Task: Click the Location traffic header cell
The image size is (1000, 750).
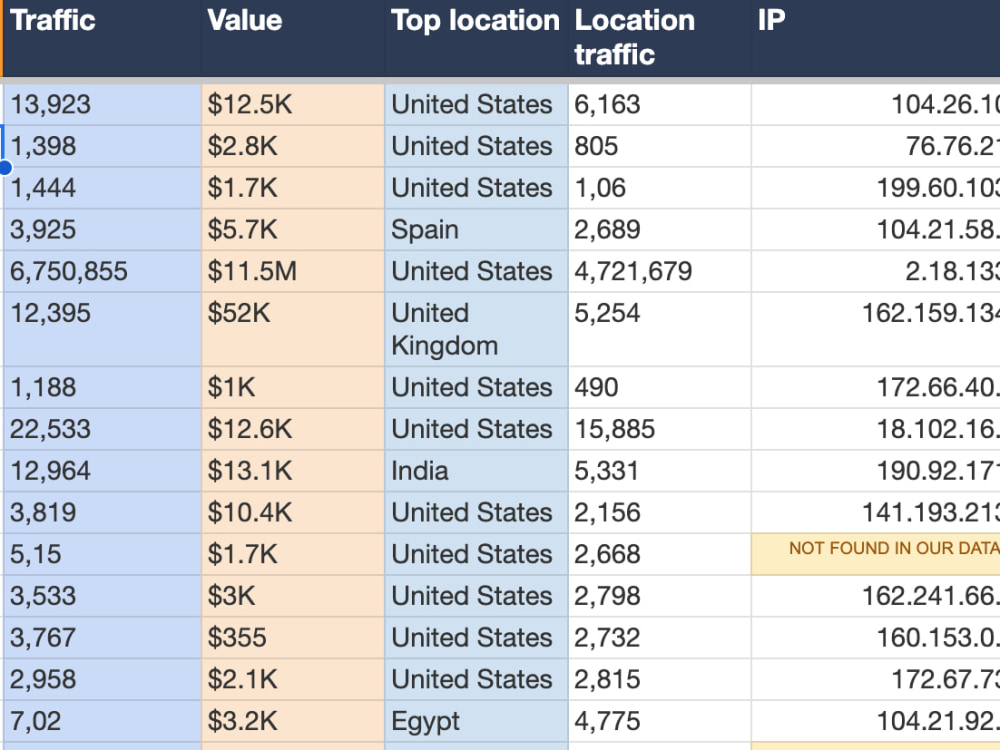Action: 659,38
